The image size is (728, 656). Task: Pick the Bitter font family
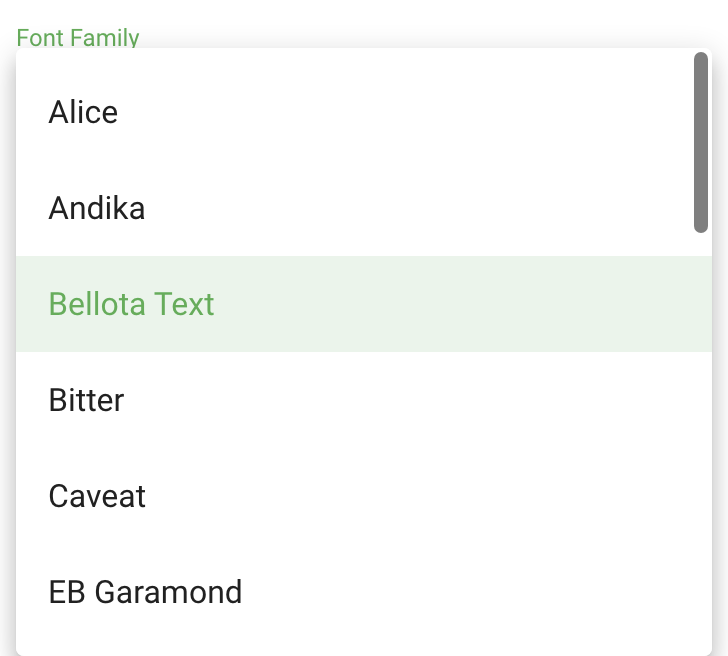[x=364, y=400]
